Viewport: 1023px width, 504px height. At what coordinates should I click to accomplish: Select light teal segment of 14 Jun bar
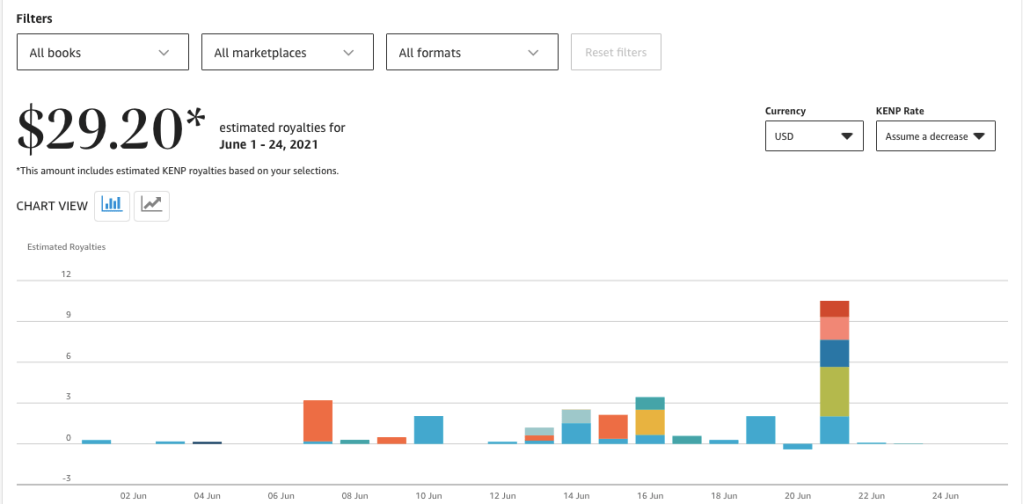pos(576,416)
